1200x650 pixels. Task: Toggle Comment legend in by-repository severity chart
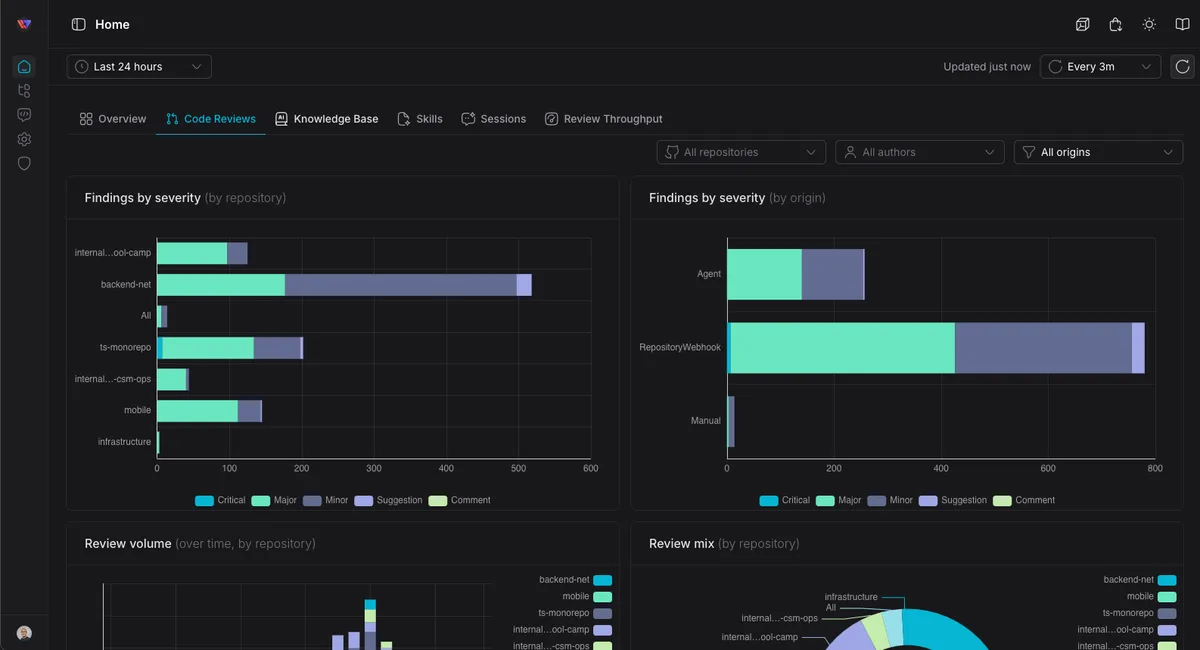click(459, 500)
